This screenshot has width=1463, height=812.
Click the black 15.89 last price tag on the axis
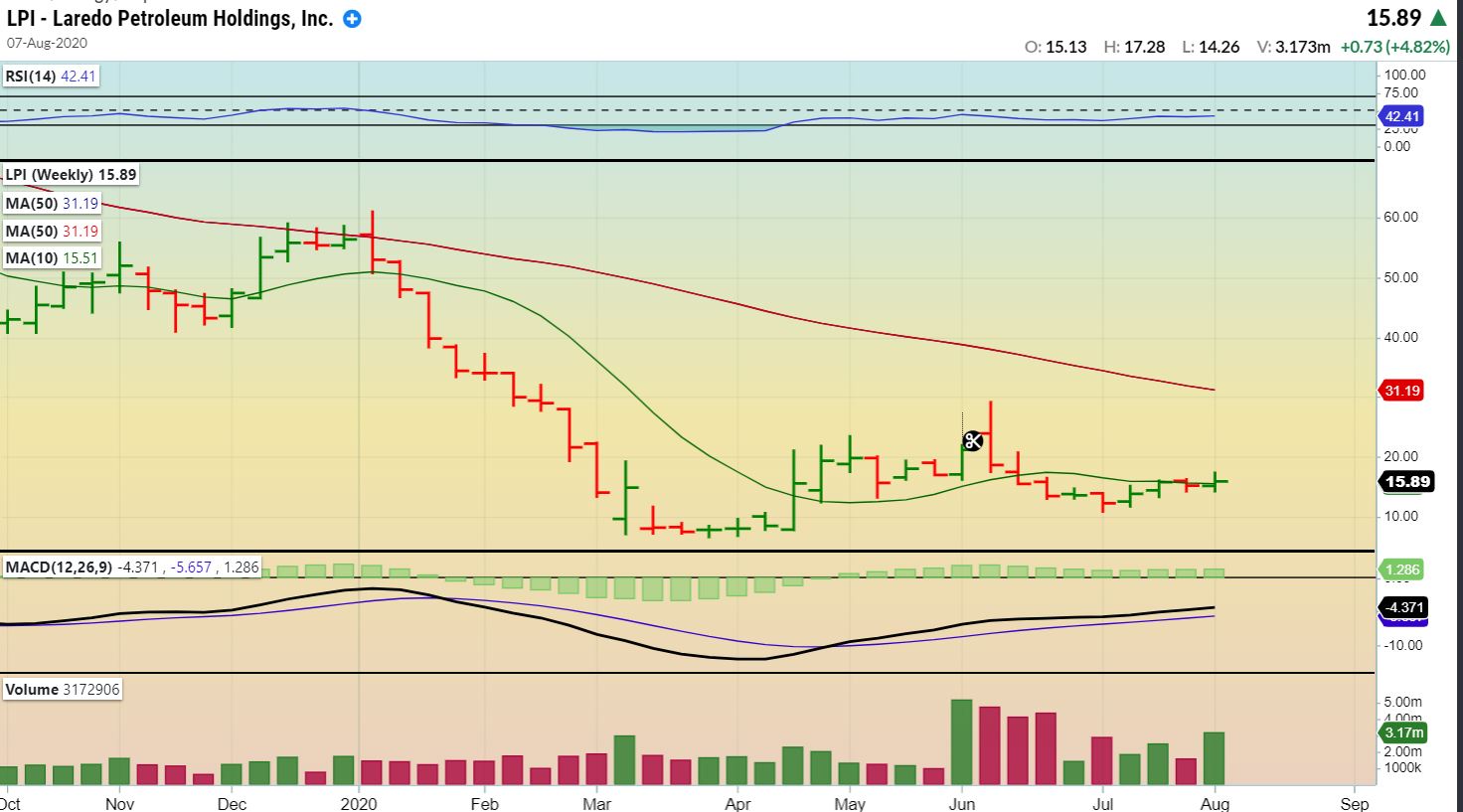tap(1407, 482)
